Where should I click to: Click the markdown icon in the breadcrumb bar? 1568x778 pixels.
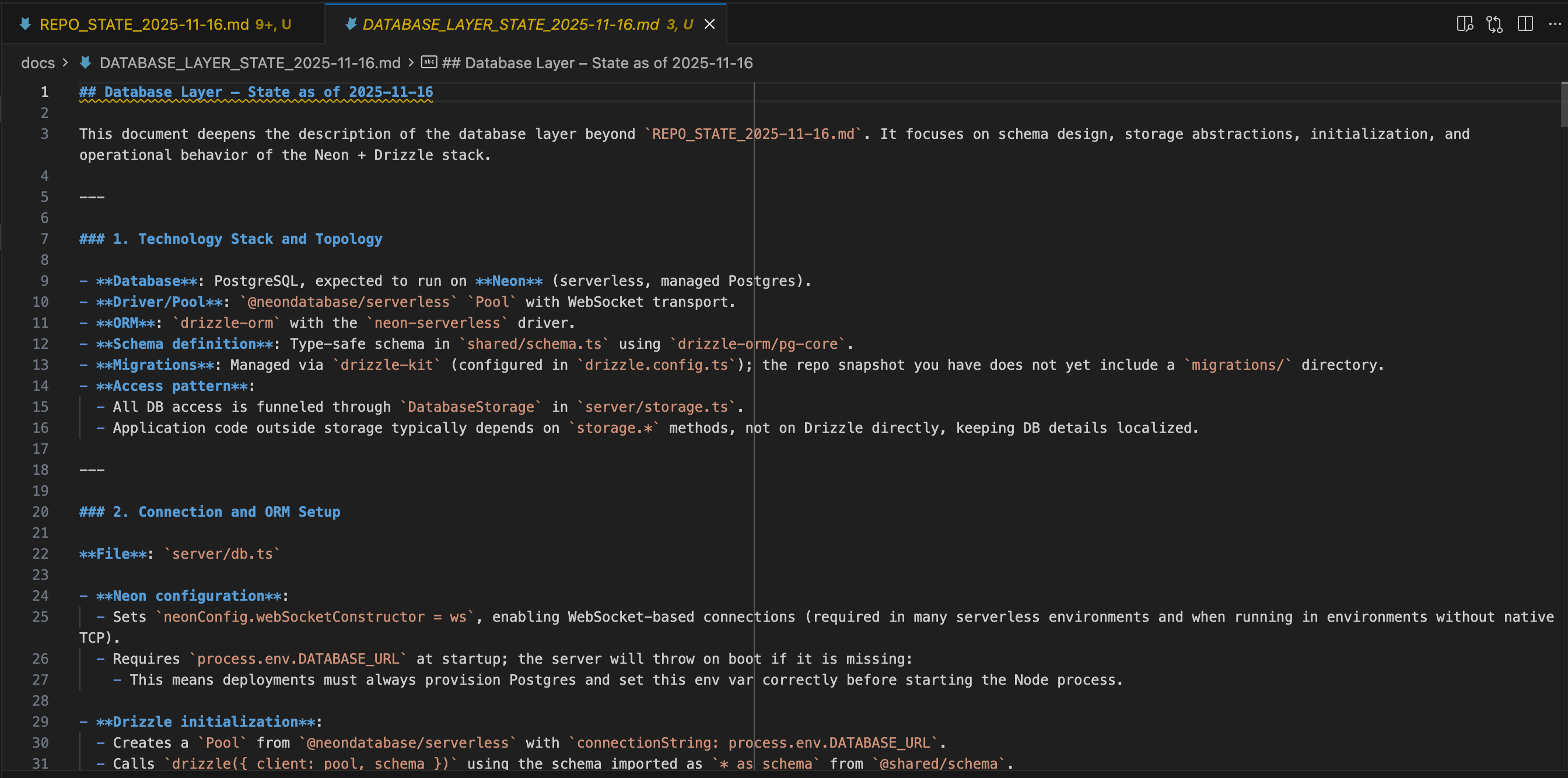click(85, 63)
